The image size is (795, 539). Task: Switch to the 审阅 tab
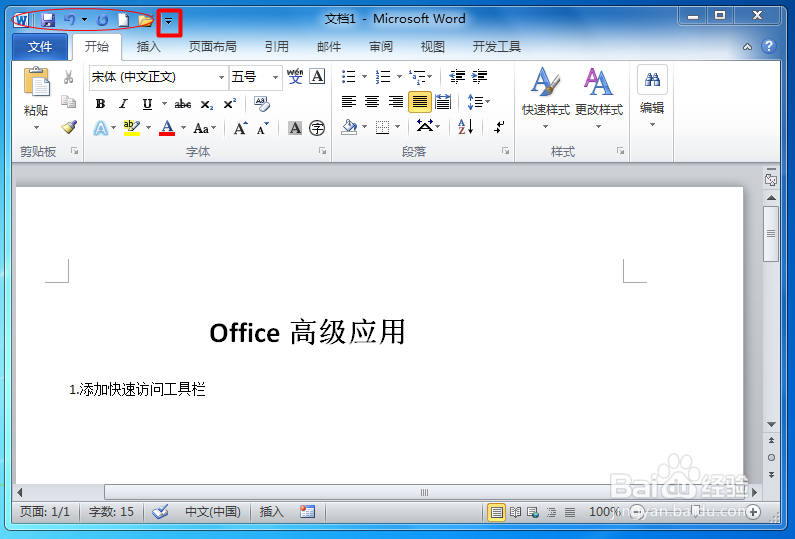pyautogui.click(x=381, y=47)
